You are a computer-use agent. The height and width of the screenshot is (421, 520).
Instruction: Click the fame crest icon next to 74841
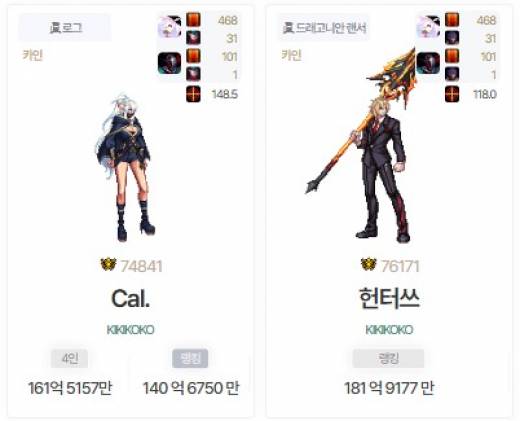click(108, 265)
